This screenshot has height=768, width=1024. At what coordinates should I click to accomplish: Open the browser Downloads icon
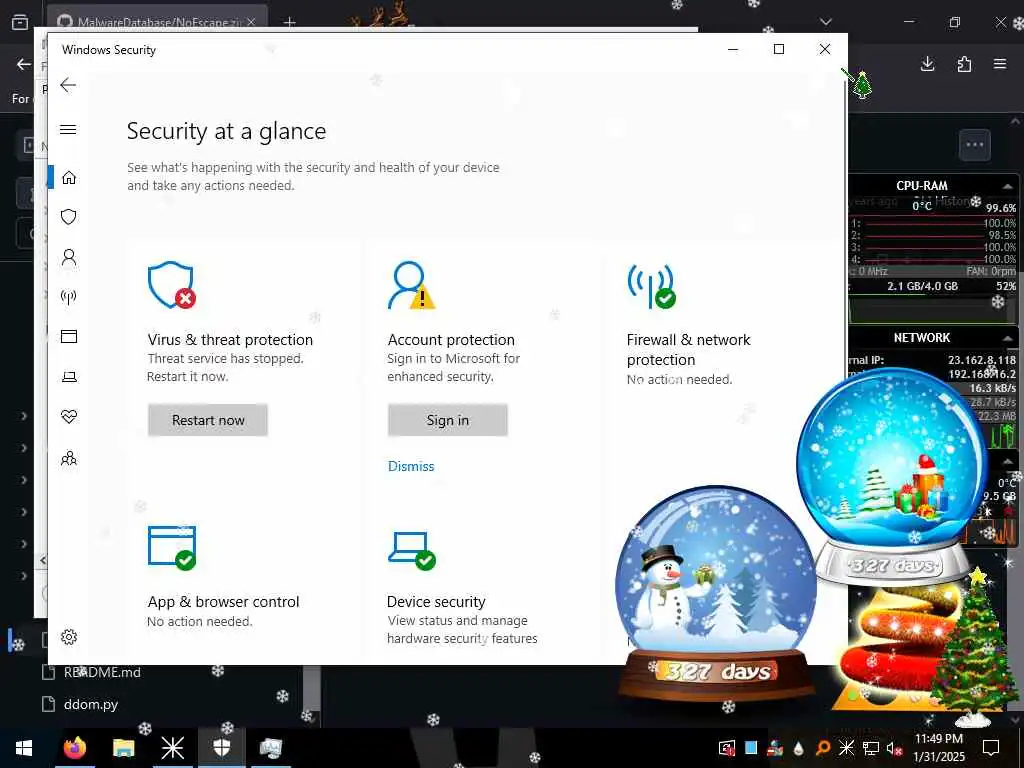[927, 64]
